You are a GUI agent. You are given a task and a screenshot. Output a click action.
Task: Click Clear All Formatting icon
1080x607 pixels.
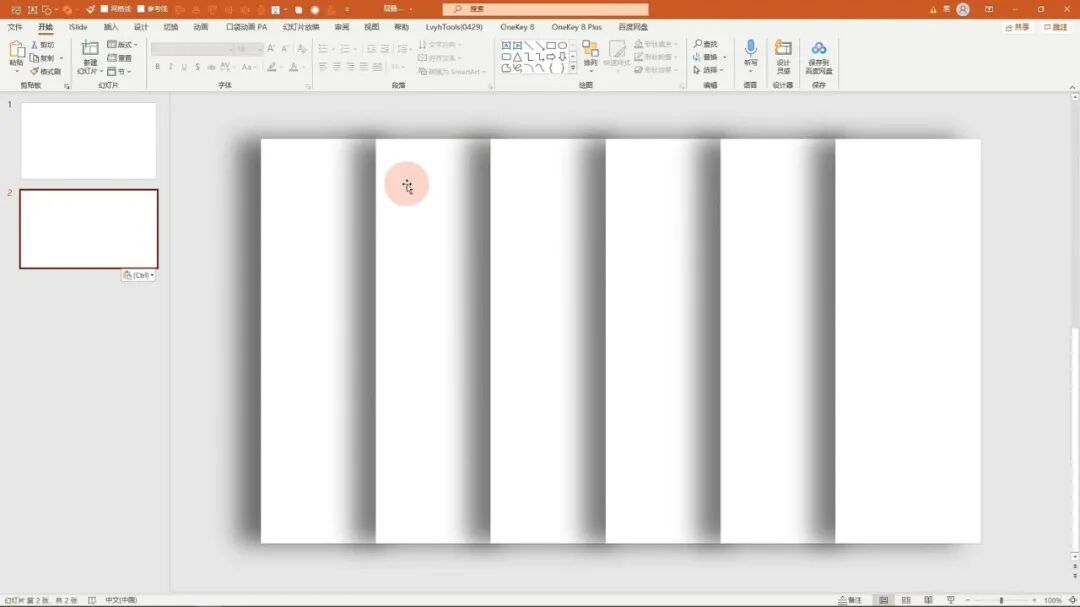coord(302,49)
